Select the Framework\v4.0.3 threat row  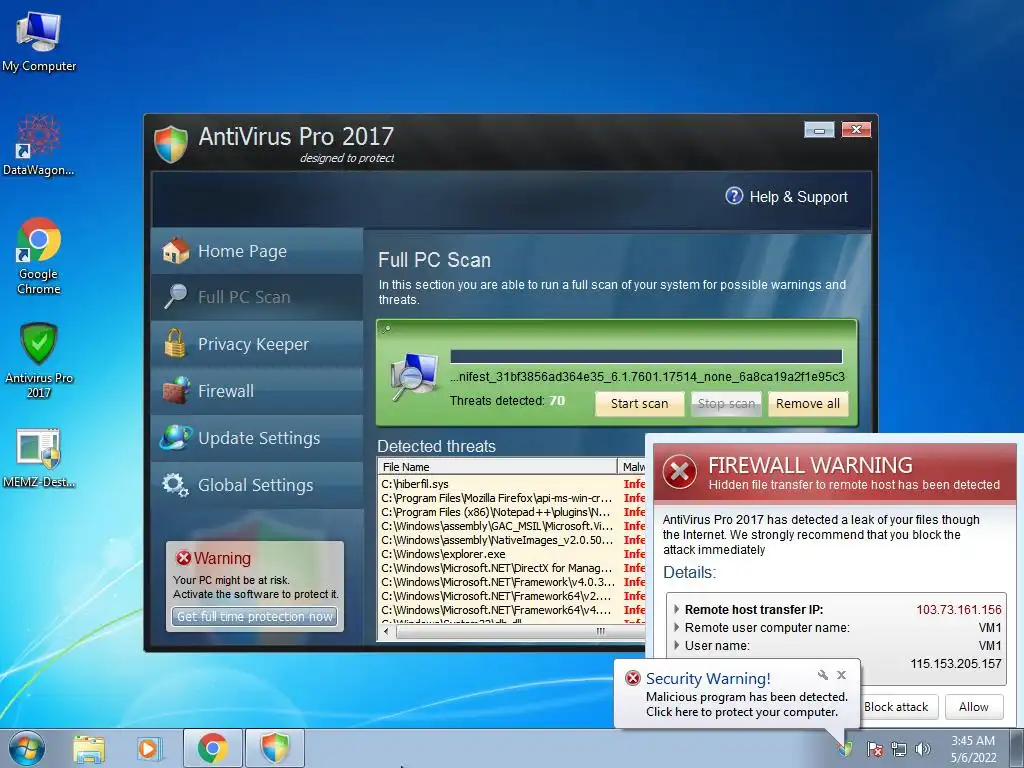point(512,582)
